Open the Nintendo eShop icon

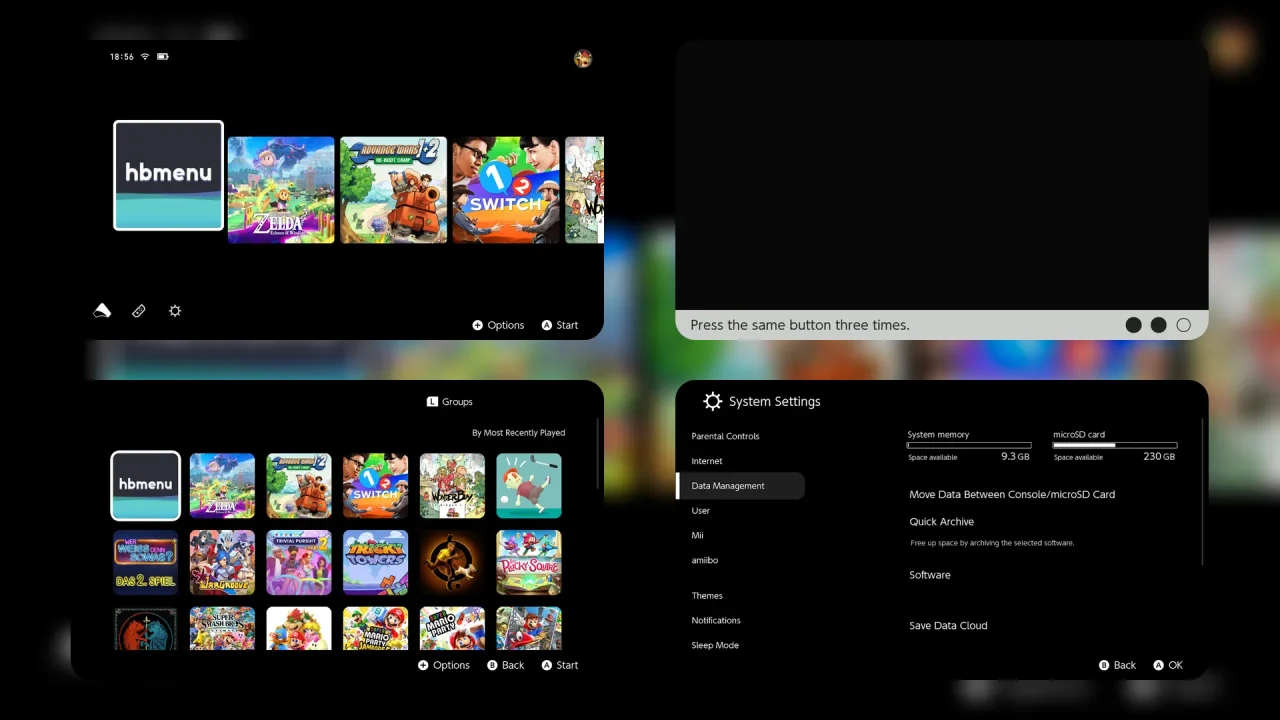coord(138,311)
